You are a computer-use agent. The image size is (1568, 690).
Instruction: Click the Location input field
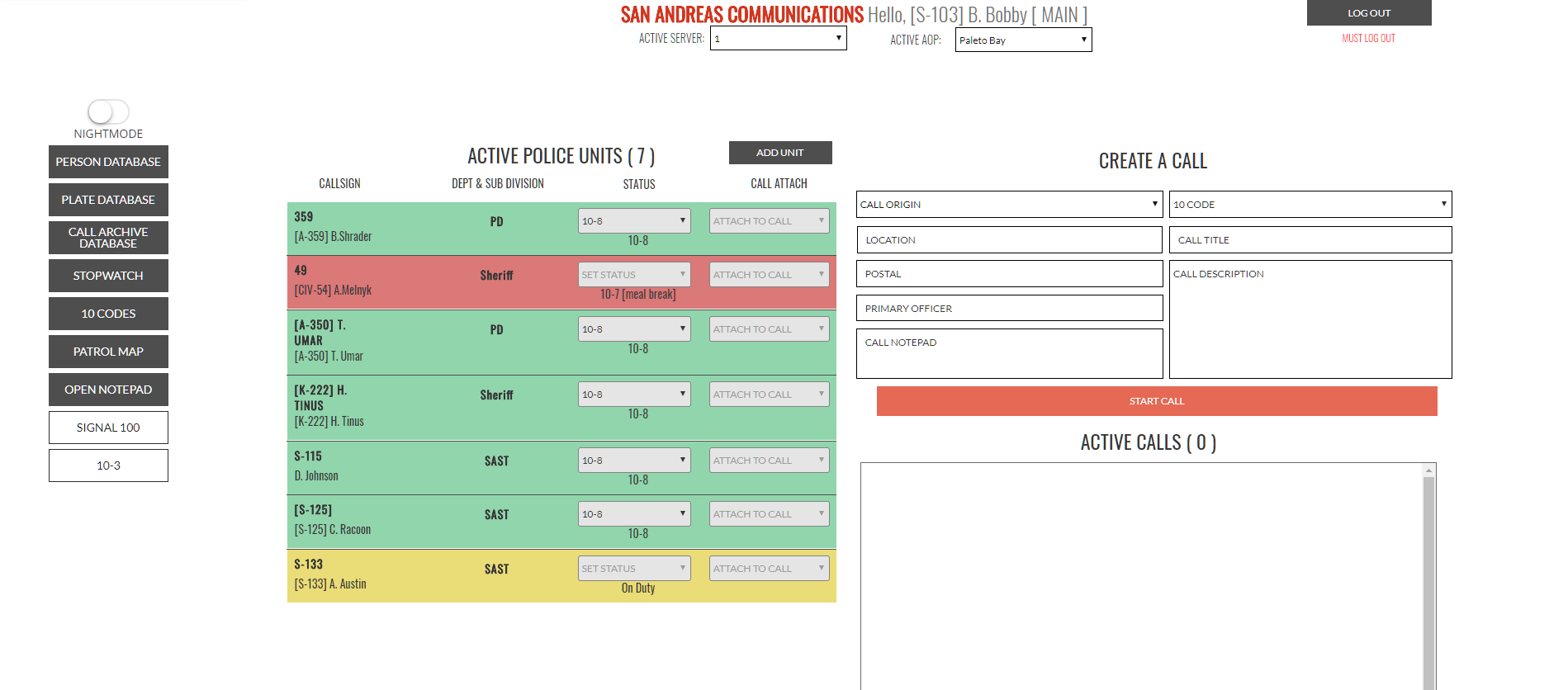pyautogui.click(x=1010, y=240)
